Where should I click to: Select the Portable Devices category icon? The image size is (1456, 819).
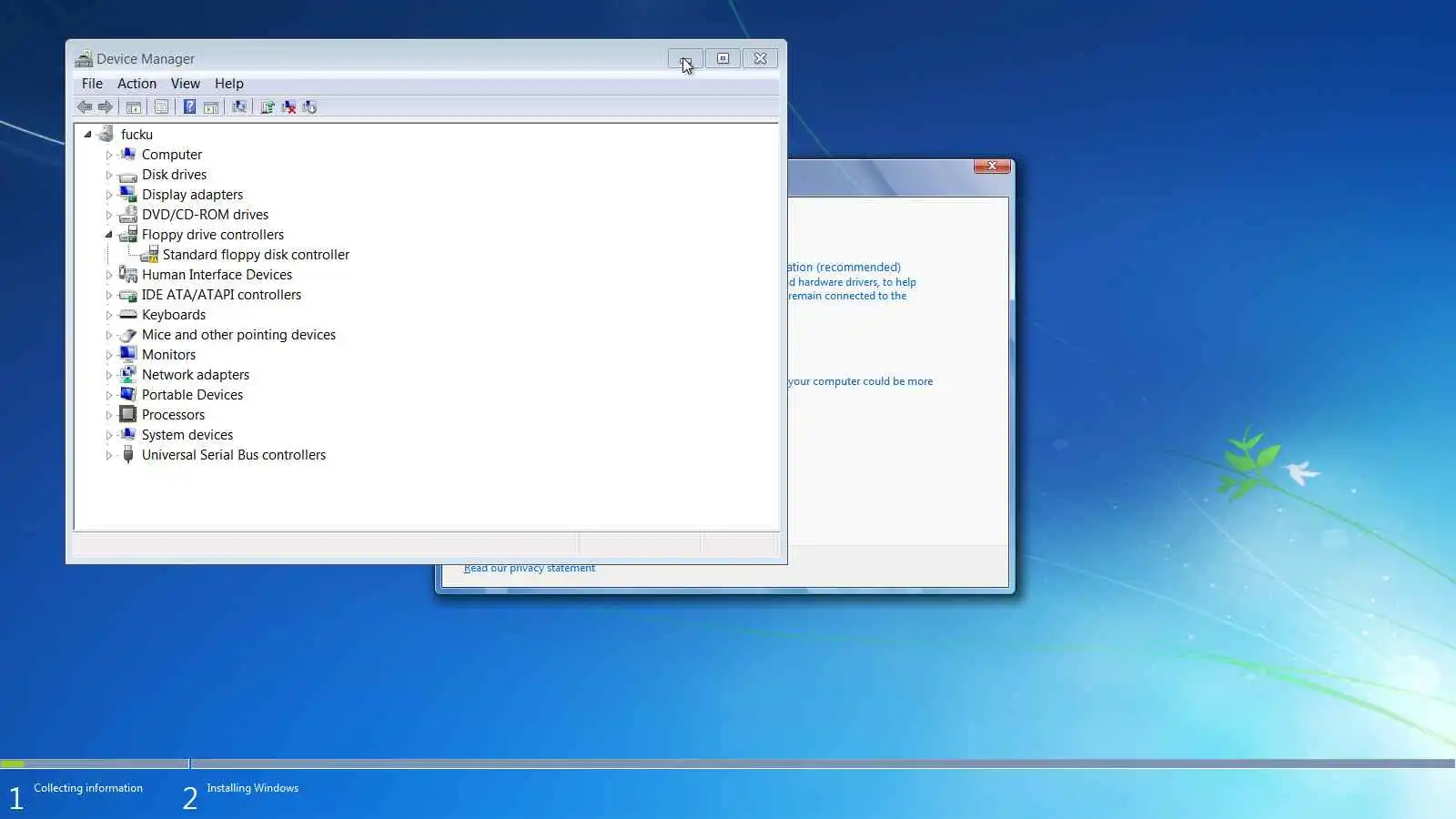tap(128, 395)
